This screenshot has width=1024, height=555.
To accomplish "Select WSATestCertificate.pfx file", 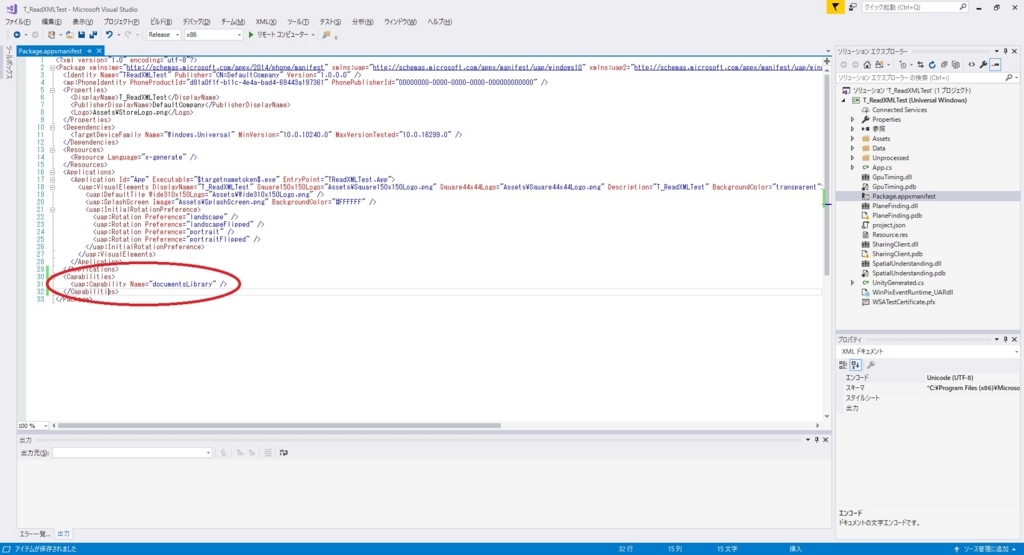I will (903, 302).
